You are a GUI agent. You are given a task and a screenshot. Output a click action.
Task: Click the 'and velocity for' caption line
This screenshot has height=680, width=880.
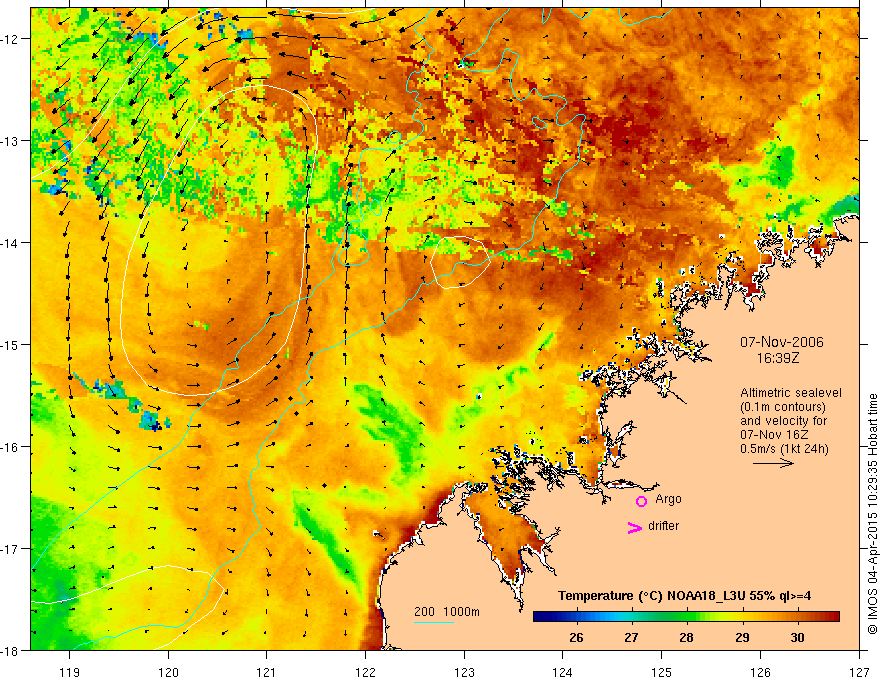(x=783, y=421)
